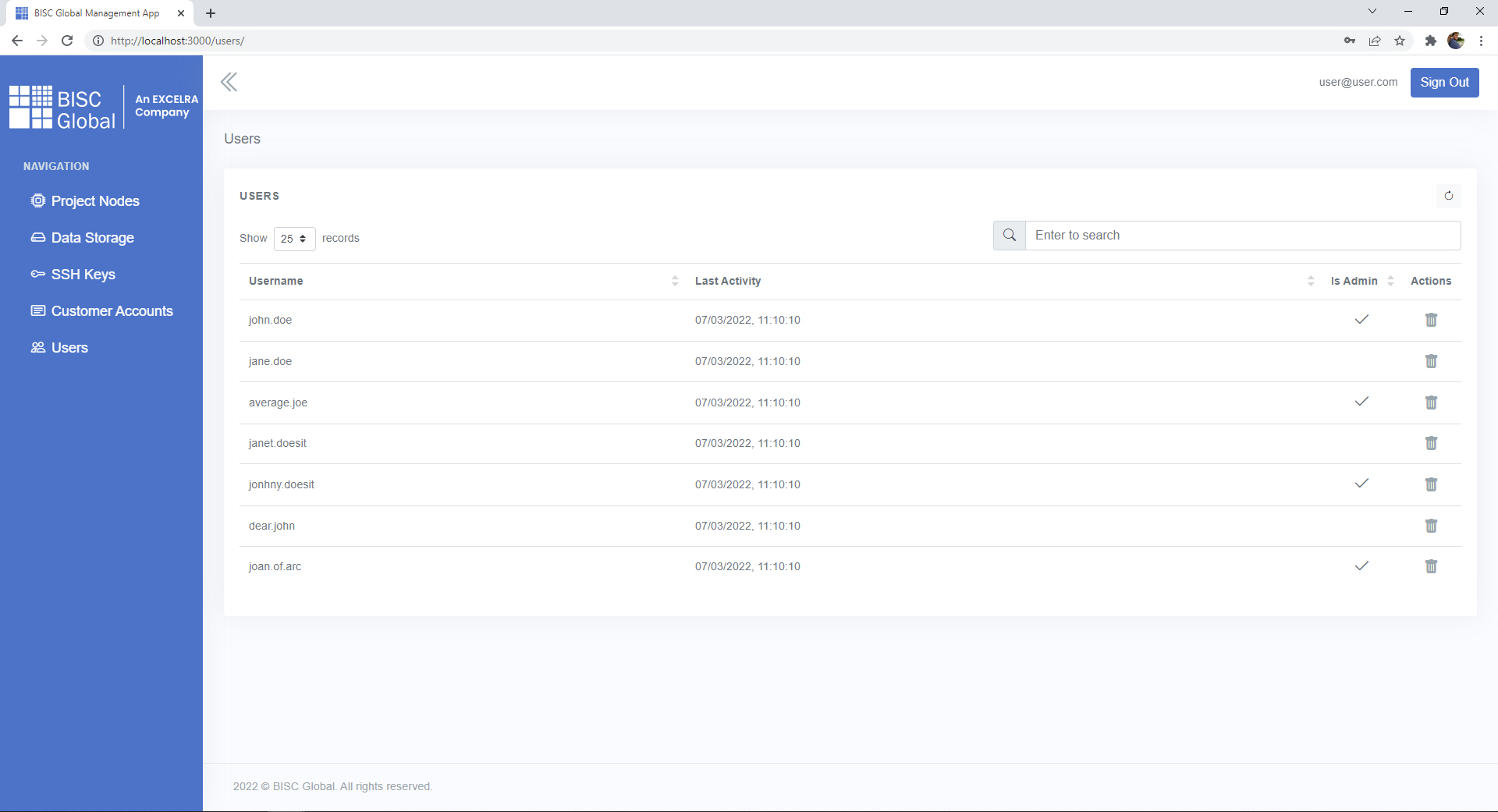Viewport: 1498px width, 812px height.
Task: Click admin checkmark for average.joe
Action: (x=1361, y=401)
